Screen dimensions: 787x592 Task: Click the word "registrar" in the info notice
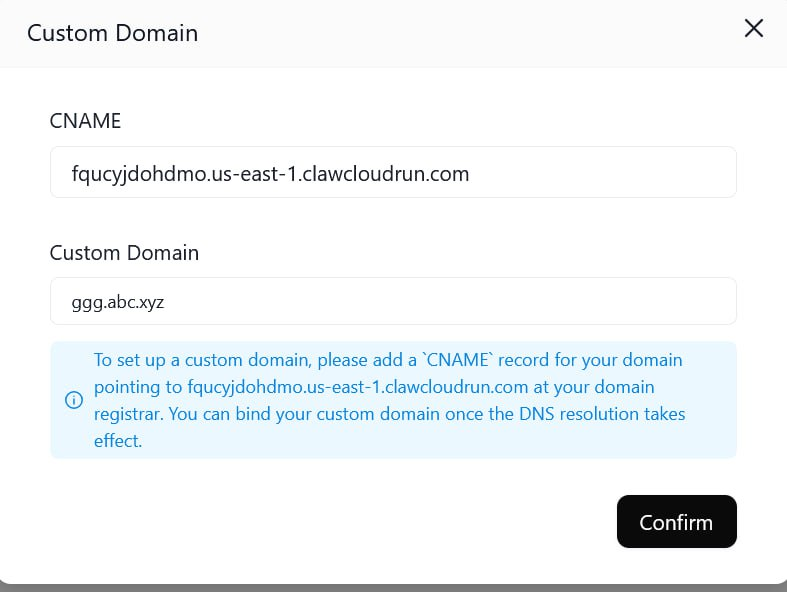(x=128, y=413)
